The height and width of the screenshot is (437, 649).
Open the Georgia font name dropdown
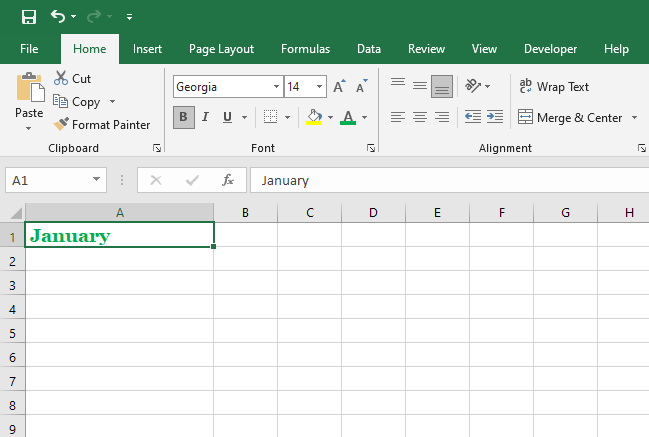click(x=276, y=87)
